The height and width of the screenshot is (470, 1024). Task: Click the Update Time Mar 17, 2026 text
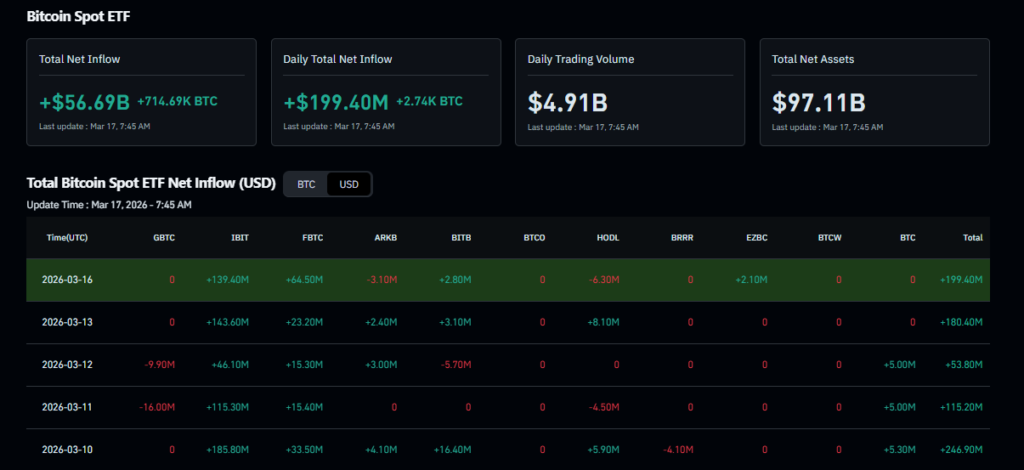tap(109, 205)
